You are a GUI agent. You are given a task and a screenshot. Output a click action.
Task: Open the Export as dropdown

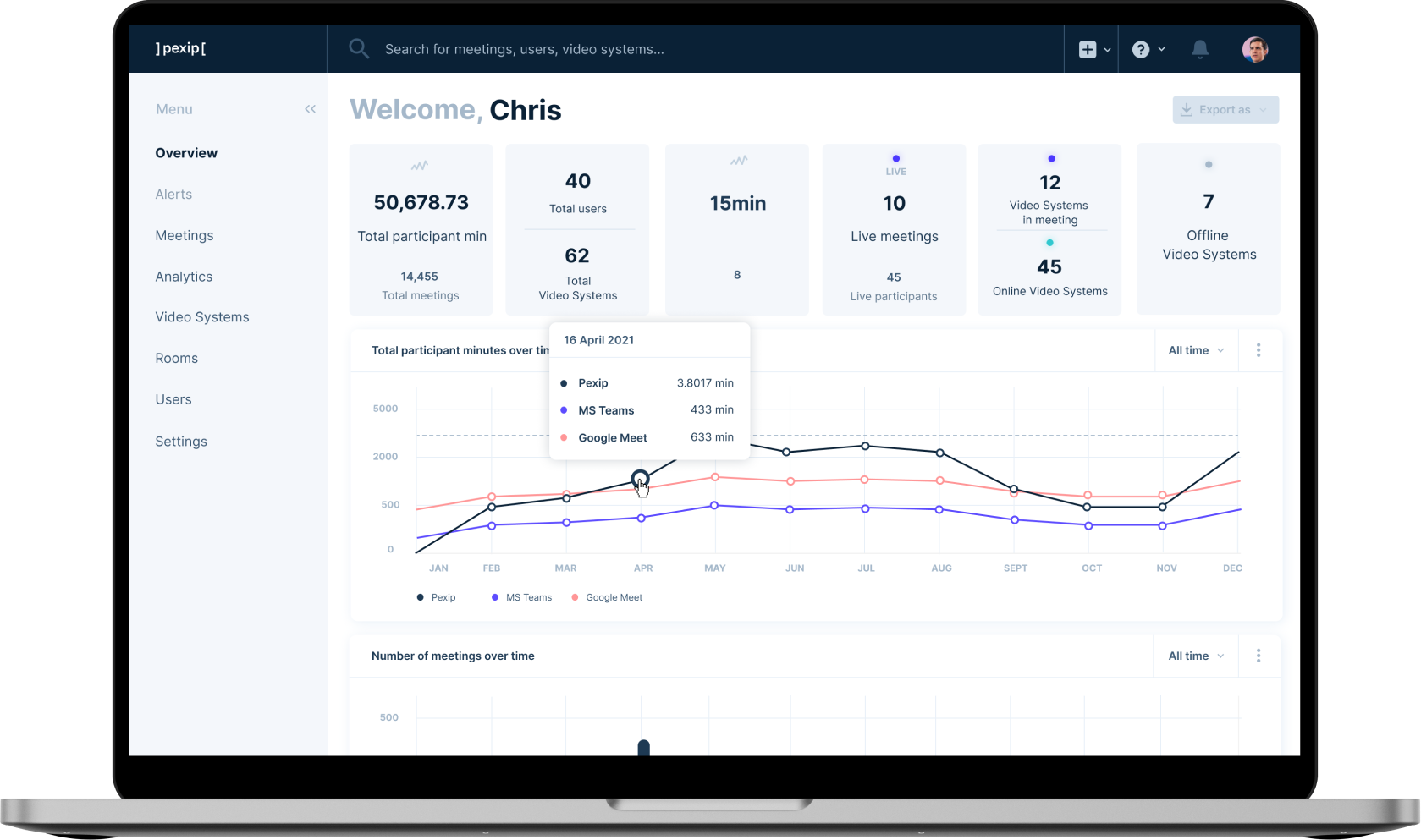tap(1225, 110)
